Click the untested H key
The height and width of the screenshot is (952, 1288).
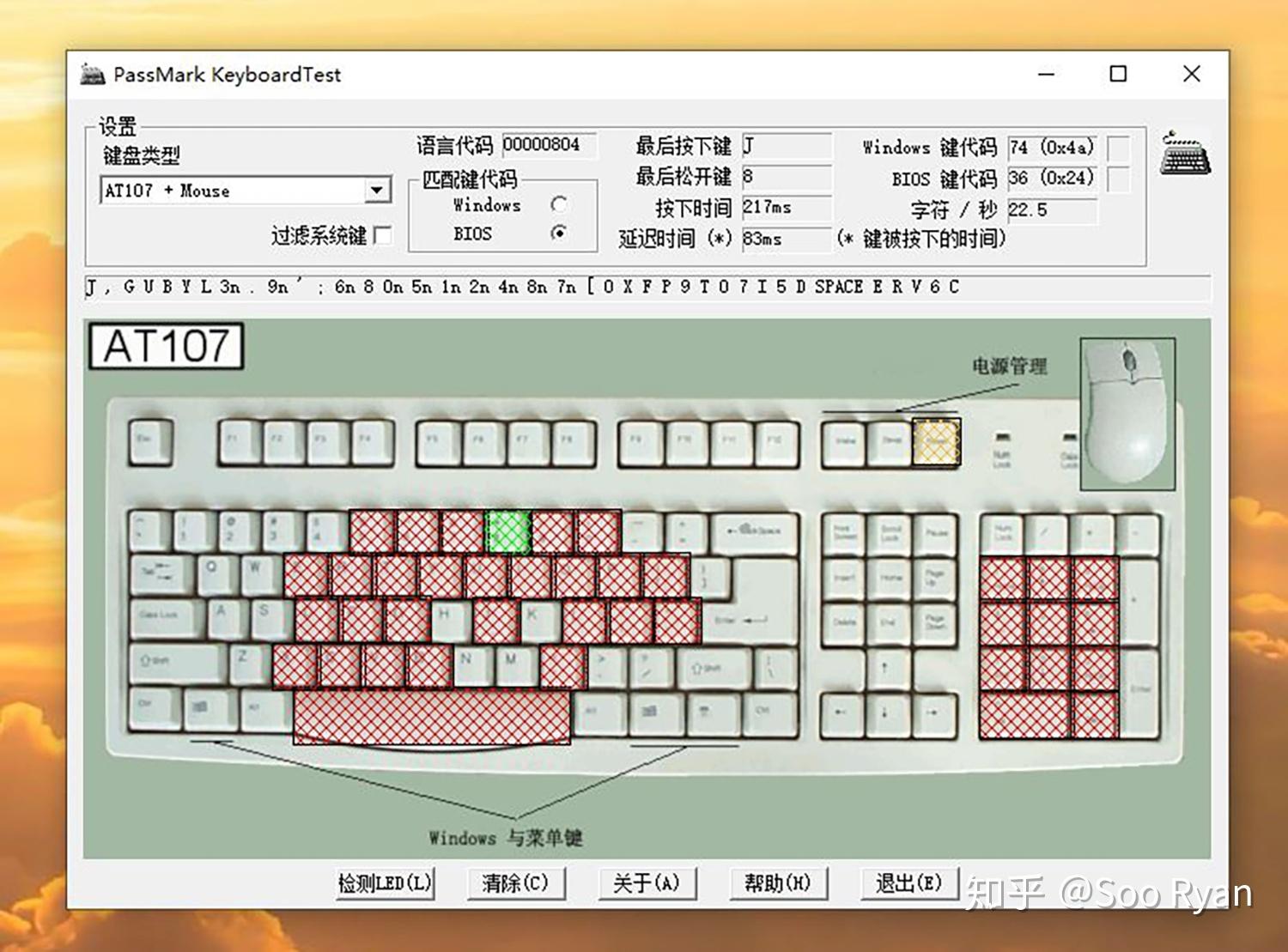[x=449, y=620]
